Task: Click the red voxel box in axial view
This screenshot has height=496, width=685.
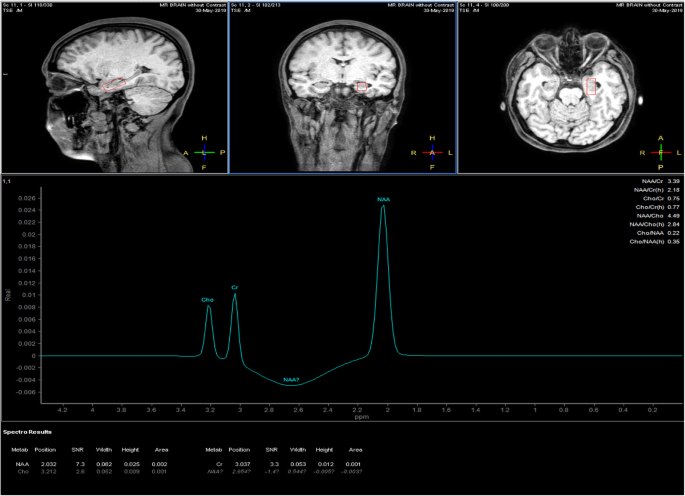Action: click(x=590, y=86)
